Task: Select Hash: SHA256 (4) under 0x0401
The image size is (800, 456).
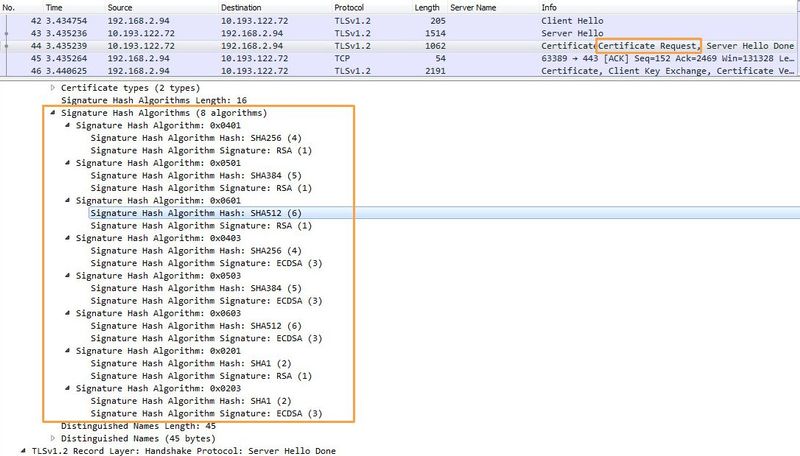Action: coord(196,138)
